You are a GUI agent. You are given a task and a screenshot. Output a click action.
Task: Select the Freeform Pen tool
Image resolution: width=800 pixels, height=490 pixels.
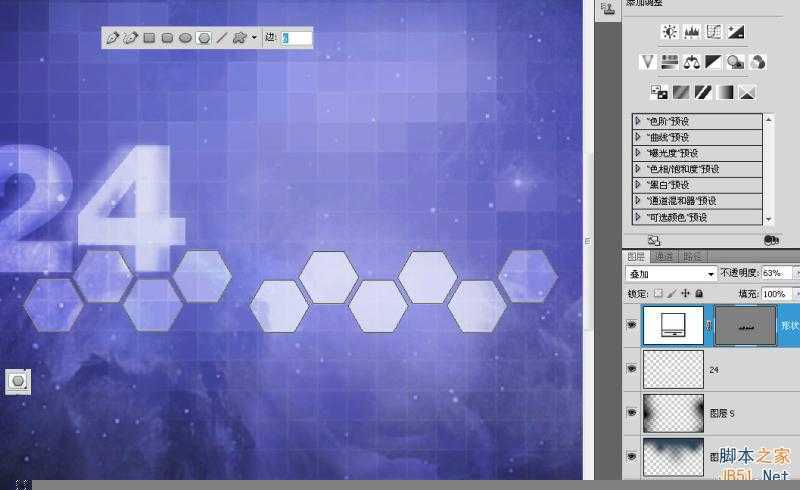[x=131, y=37]
